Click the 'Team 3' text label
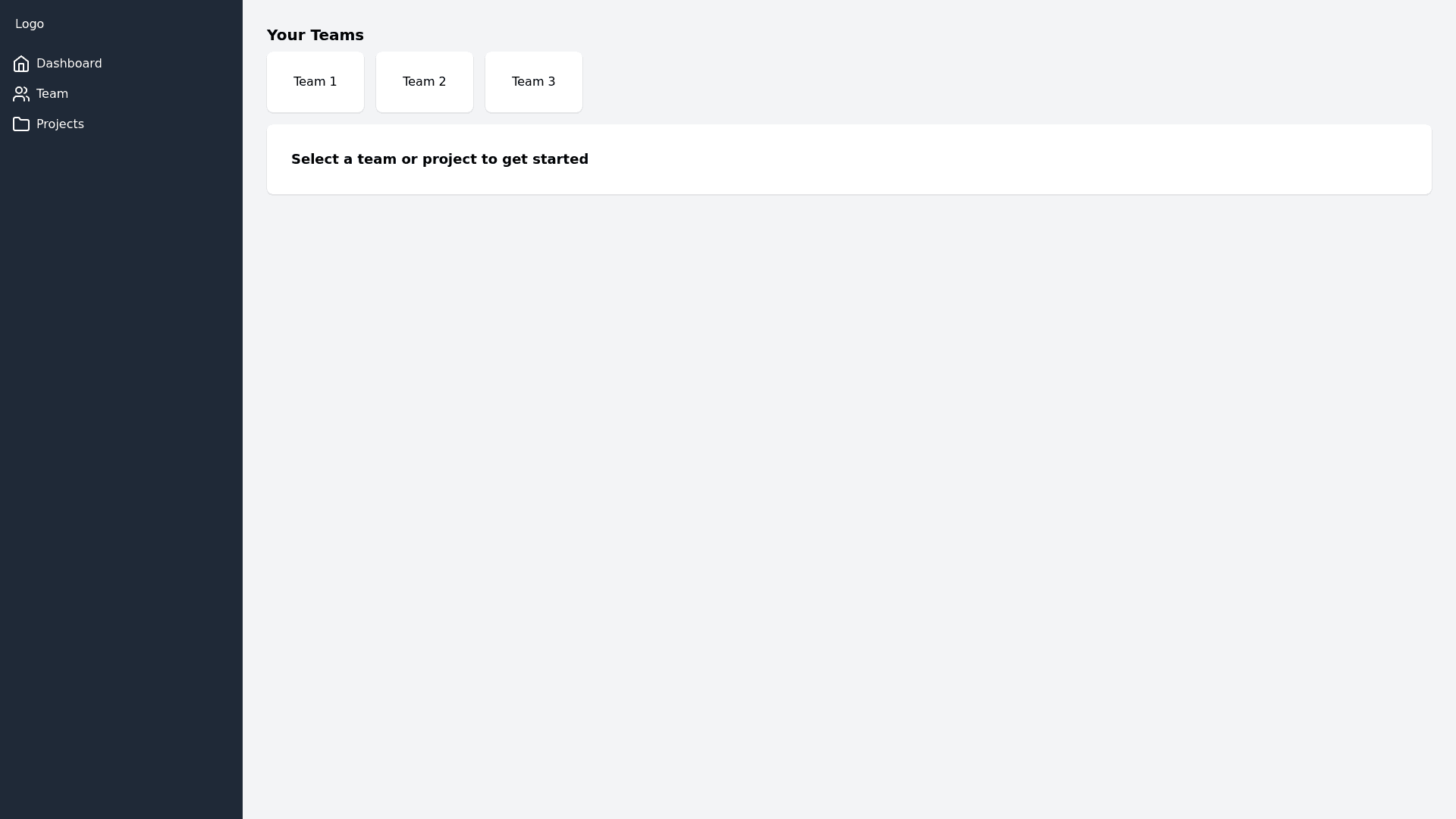This screenshot has height=819, width=1456. pyautogui.click(x=533, y=82)
